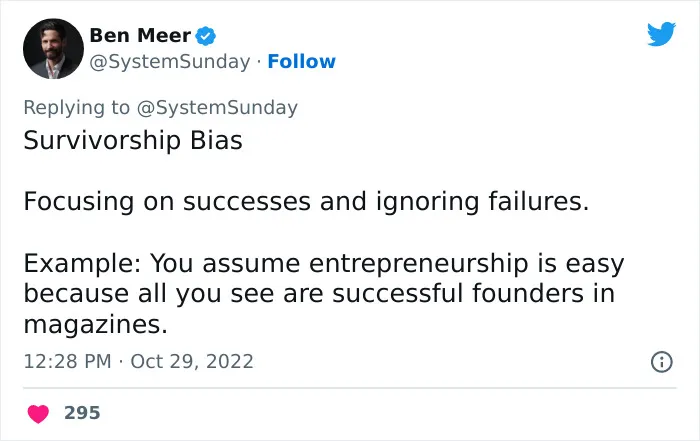Open the @SystemSunday handle beside Follow
Viewport: 700px width, 441px height.
(170, 62)
